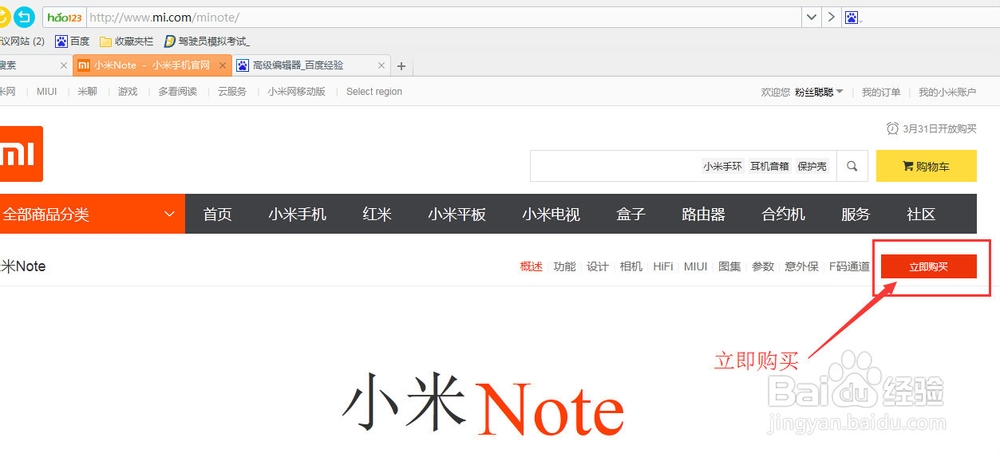Select 红米 in main navigation
Screen dimensions: 1000x457
tap(377, 214)
